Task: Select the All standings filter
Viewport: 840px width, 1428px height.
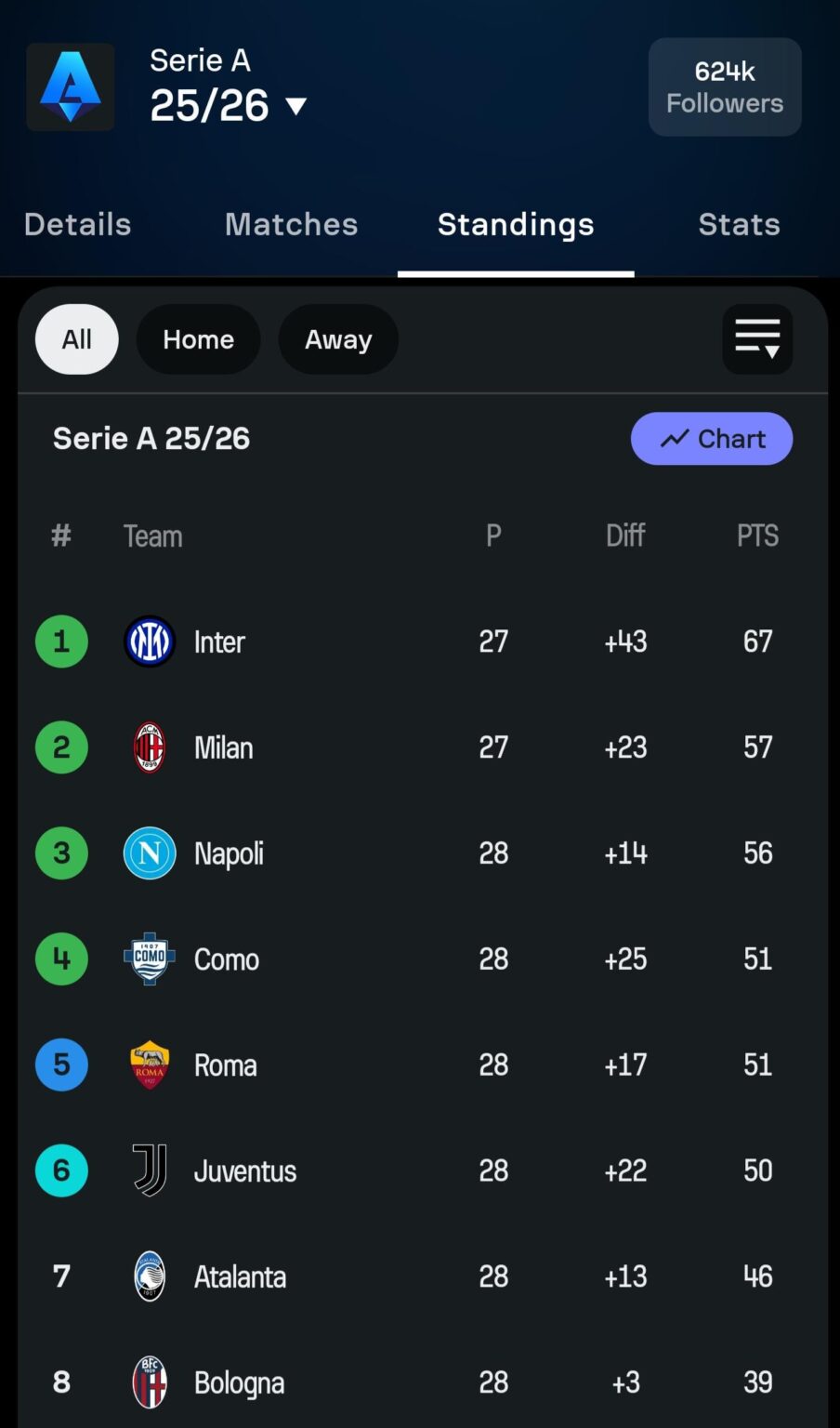Action: pos(76,339)
